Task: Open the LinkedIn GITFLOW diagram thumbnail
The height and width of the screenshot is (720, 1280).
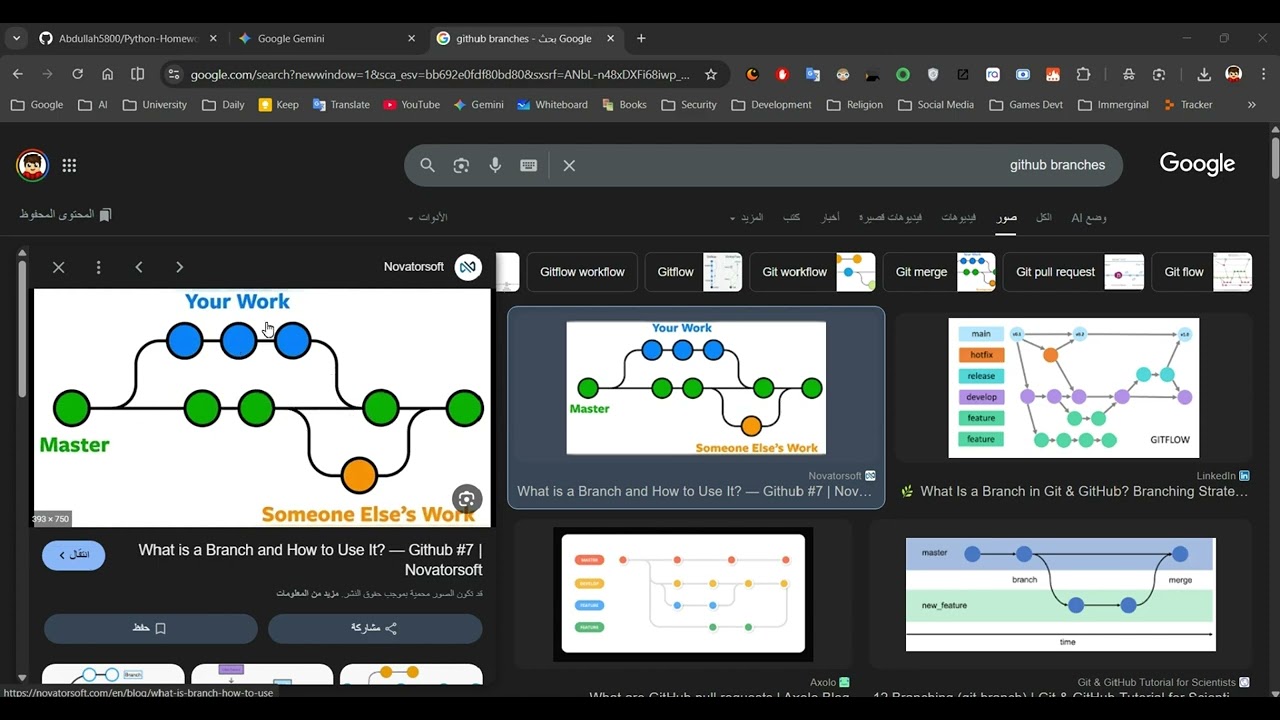Action: point(1073,388)
